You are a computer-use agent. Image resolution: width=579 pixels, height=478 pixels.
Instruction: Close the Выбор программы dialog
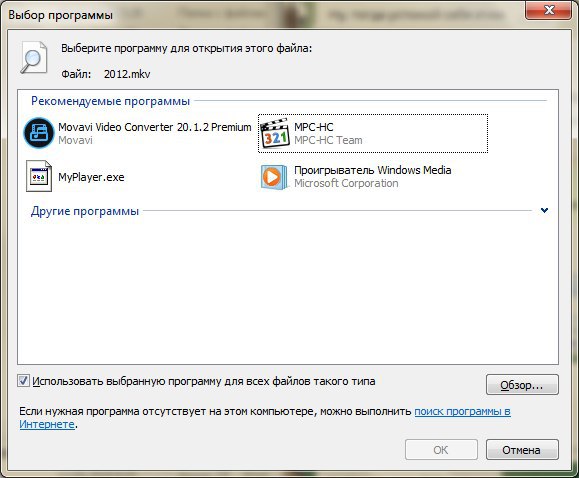point(549,10)
